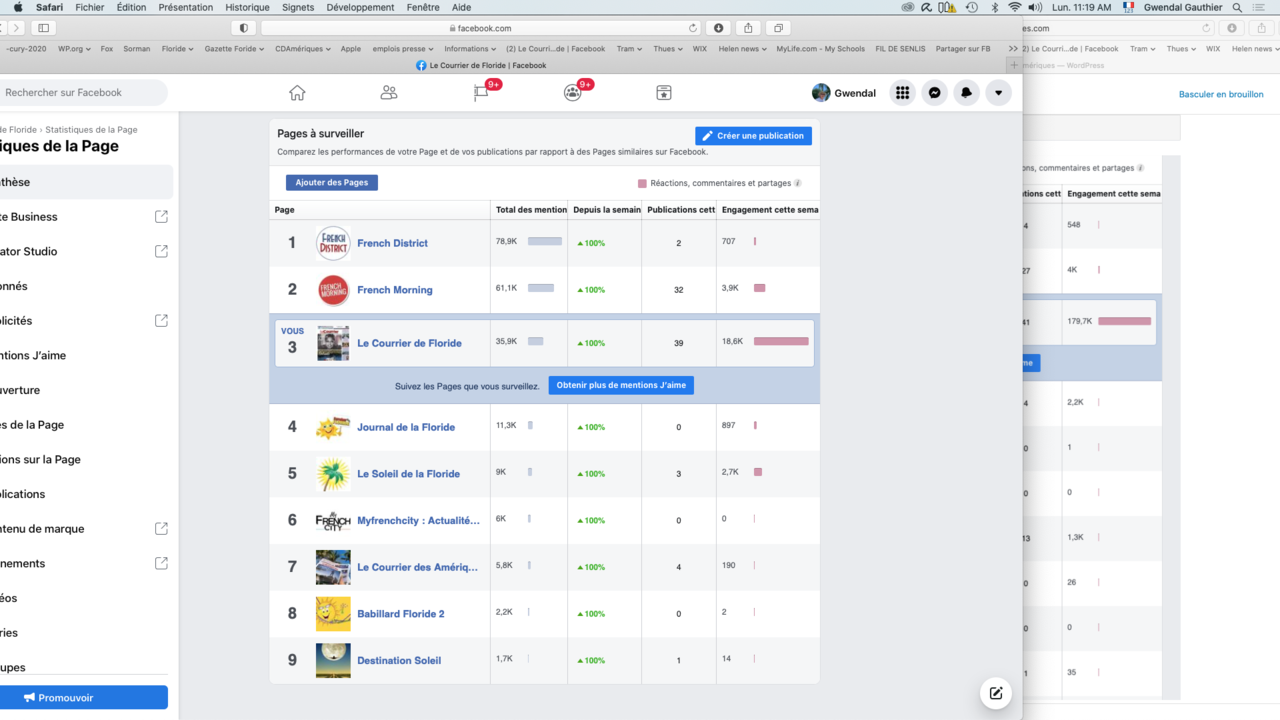Image resolution: width=1280 pixels, height=720 pixels.
Task: Open the Signets menu
Action: click(x=298, y=7)
